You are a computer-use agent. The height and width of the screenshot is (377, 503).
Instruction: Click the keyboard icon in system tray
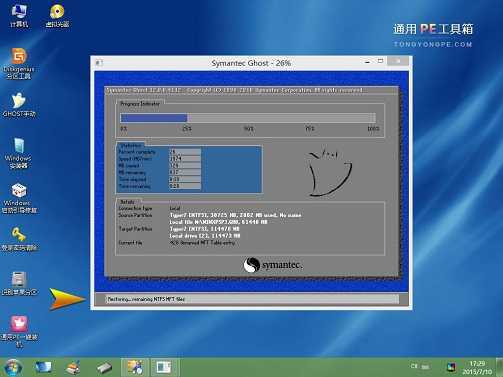pos(425,367)
